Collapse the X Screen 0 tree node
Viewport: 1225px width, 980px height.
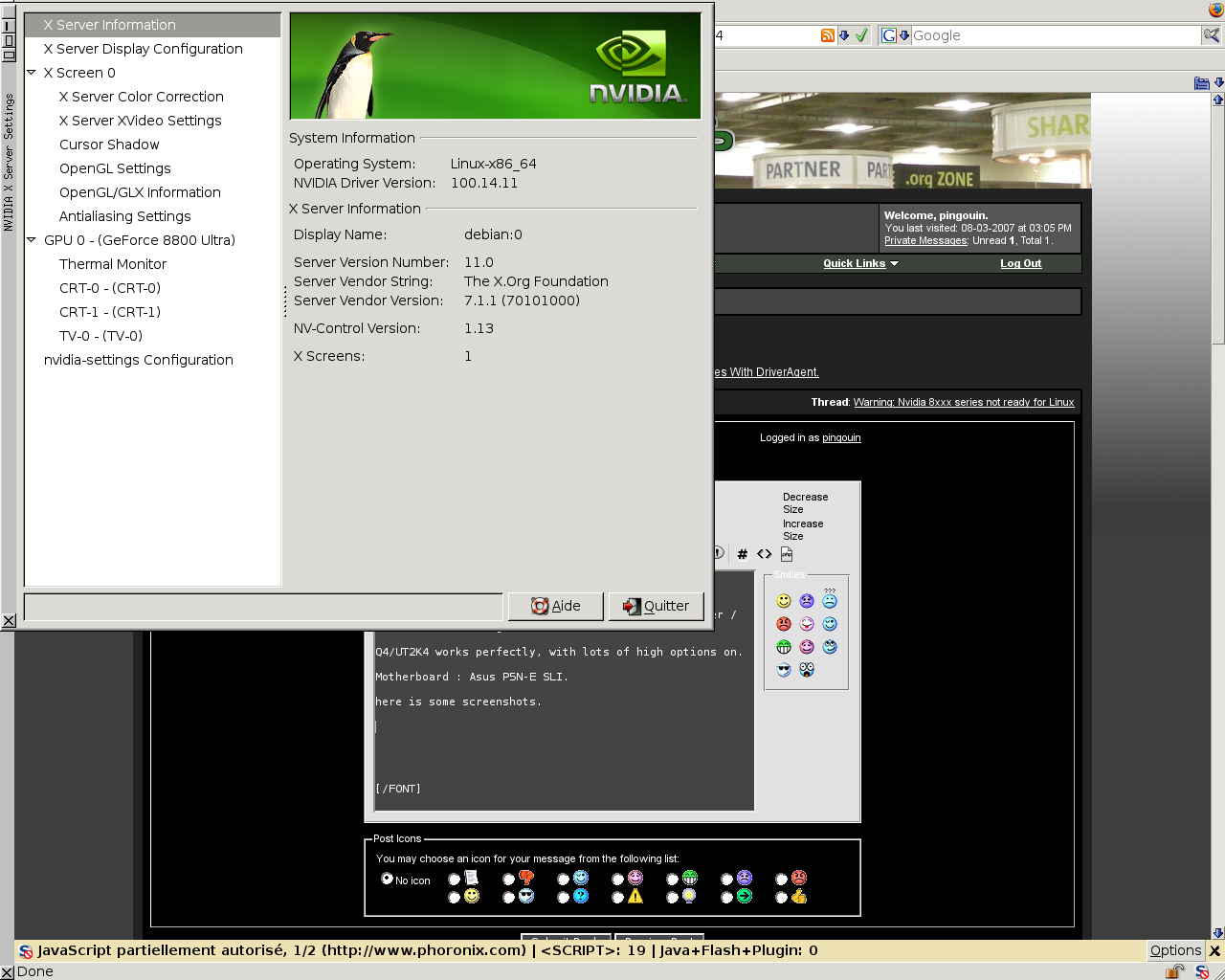coord(32,73)
